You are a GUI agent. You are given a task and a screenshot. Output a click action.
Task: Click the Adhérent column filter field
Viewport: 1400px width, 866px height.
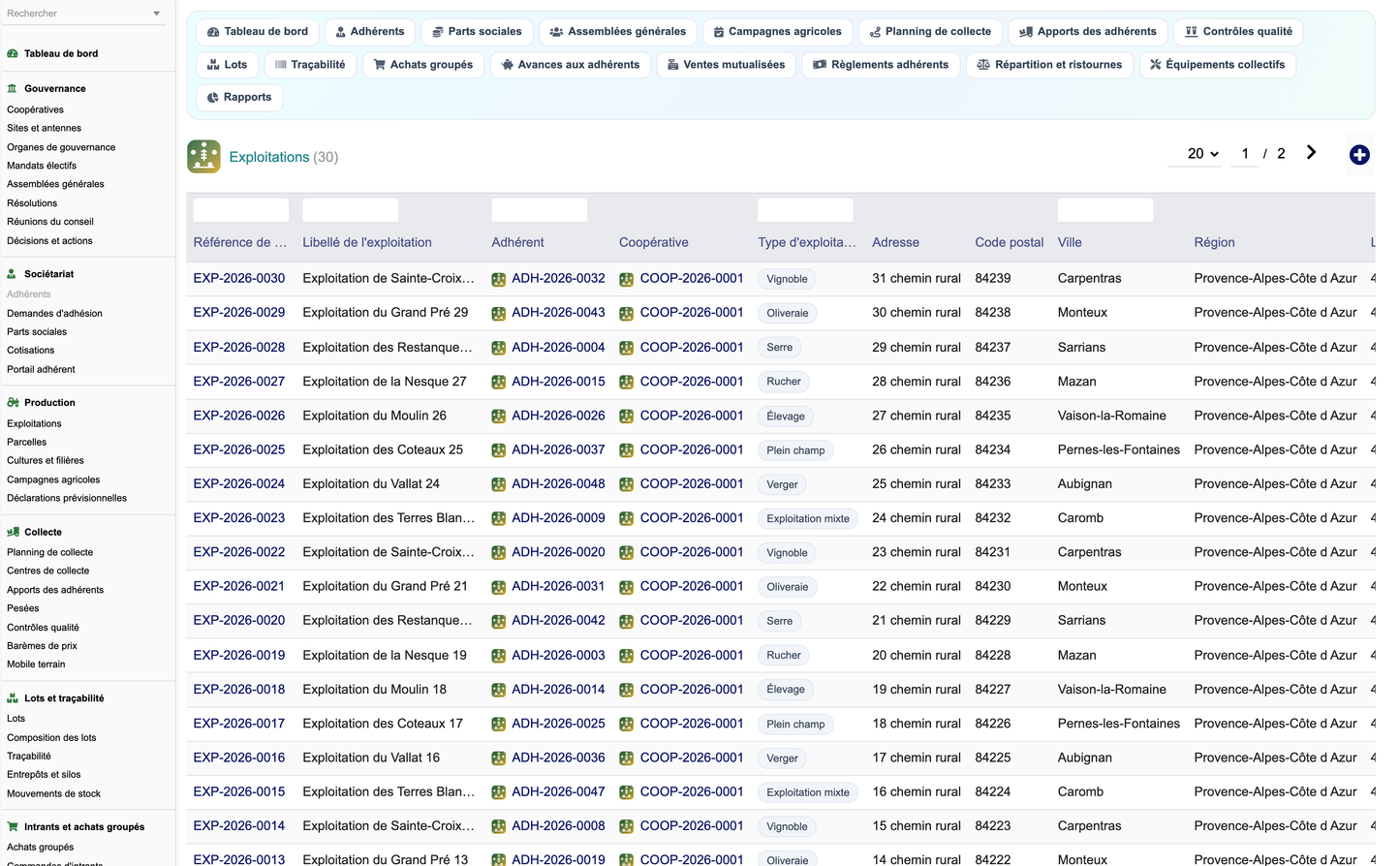[x=540, y=210]
